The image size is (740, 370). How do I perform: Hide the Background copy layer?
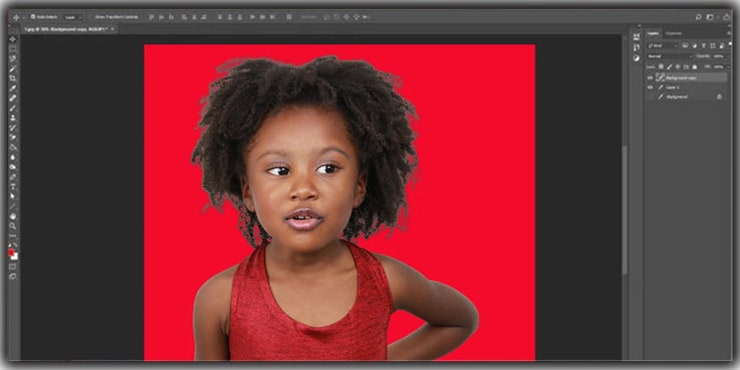point(650,78)
